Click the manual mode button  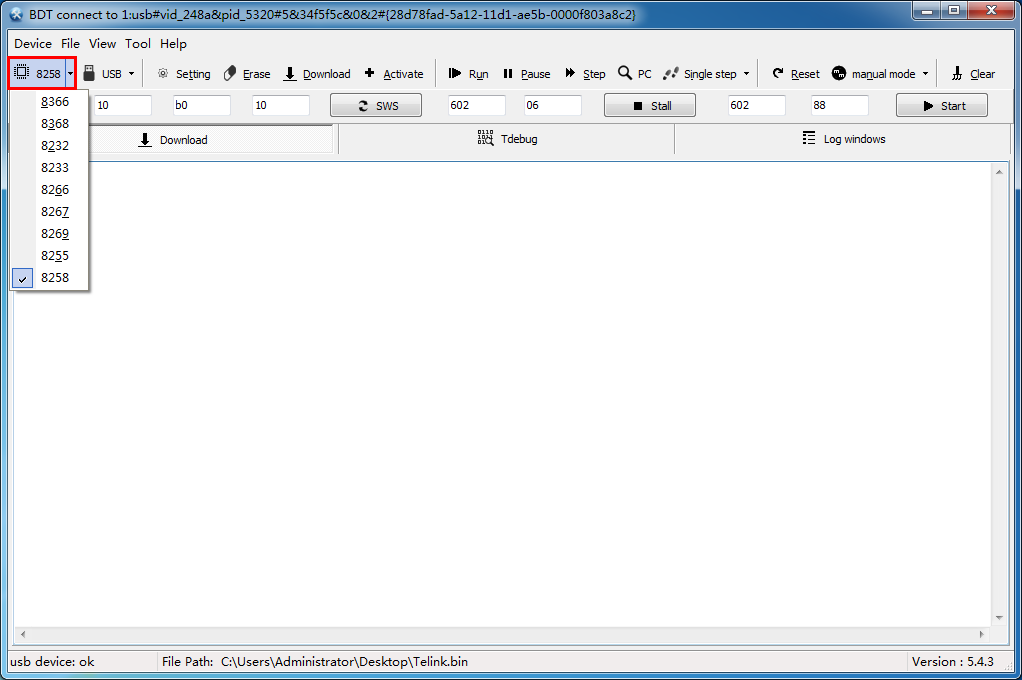(x=874, y=74)
